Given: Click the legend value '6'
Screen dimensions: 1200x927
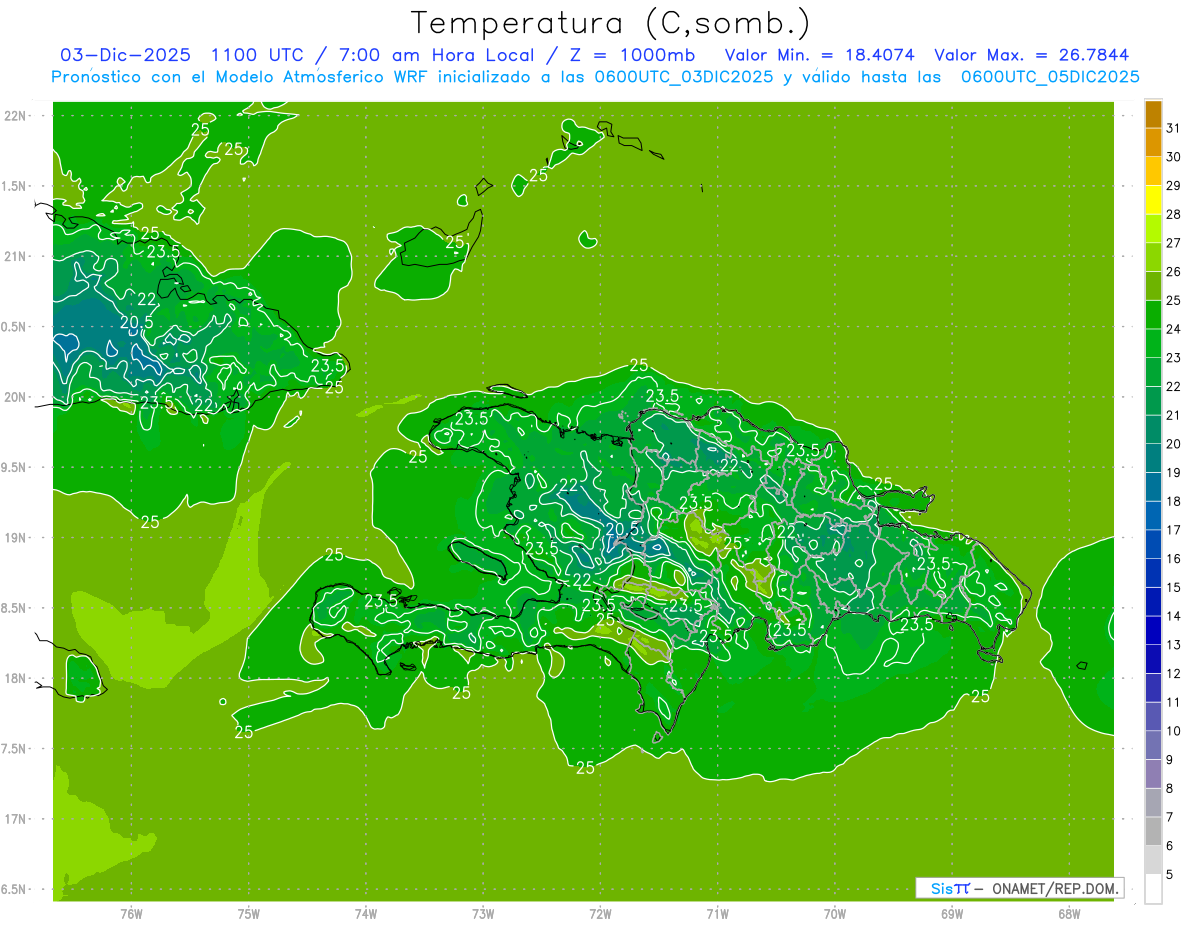Looking at the screenshot, I should tap(1170, 846).
